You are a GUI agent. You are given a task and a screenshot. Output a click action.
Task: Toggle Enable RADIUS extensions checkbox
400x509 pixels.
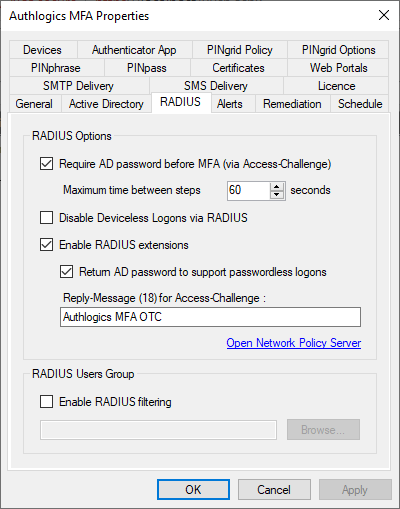(46, 245)
